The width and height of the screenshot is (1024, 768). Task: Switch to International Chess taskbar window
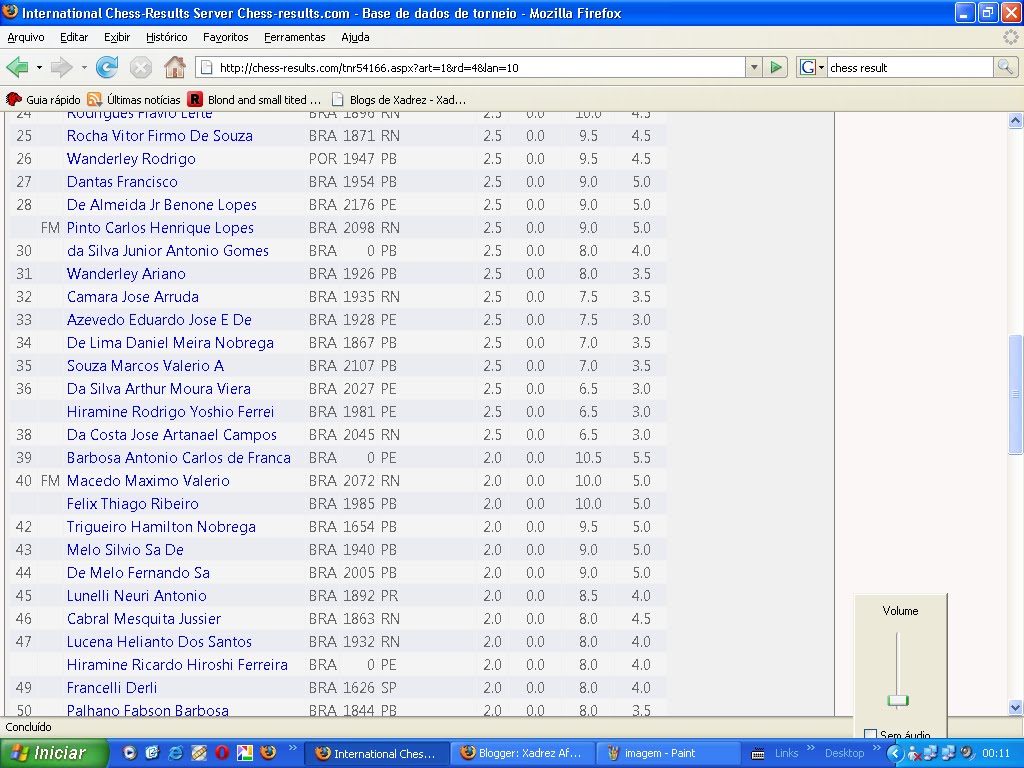click(376, 754)
